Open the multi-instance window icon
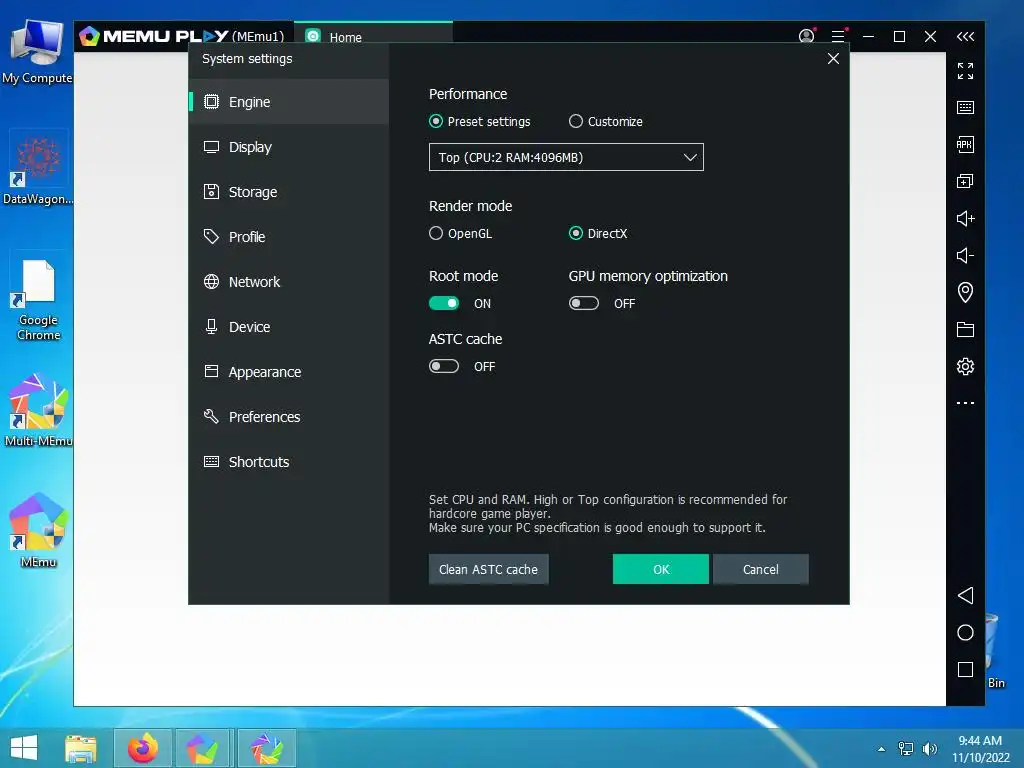Image resolution: width=1024 pixels, height=768 pixels. coord(965,181)
